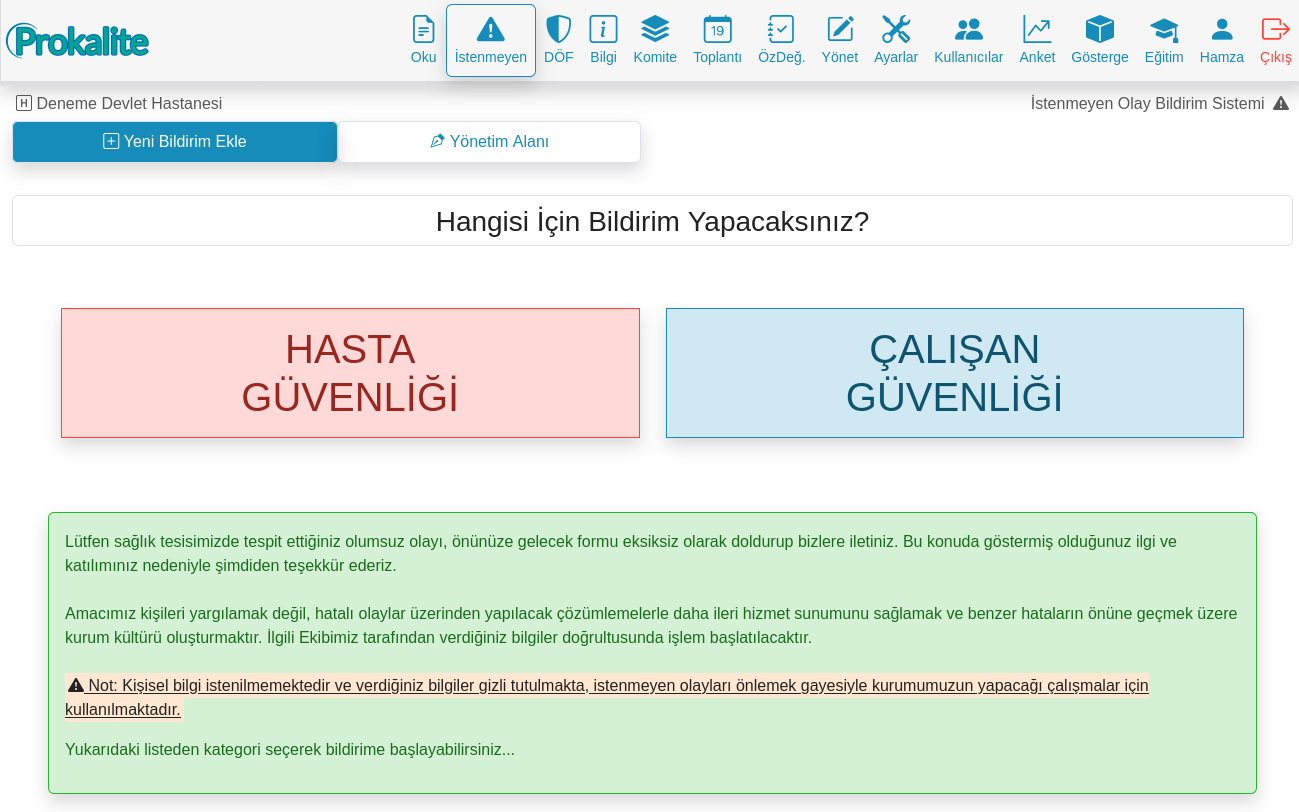Select the Yeni Bildirim Ekle tab
This screenshot has height=812, width=1299.
coord(175,142)
